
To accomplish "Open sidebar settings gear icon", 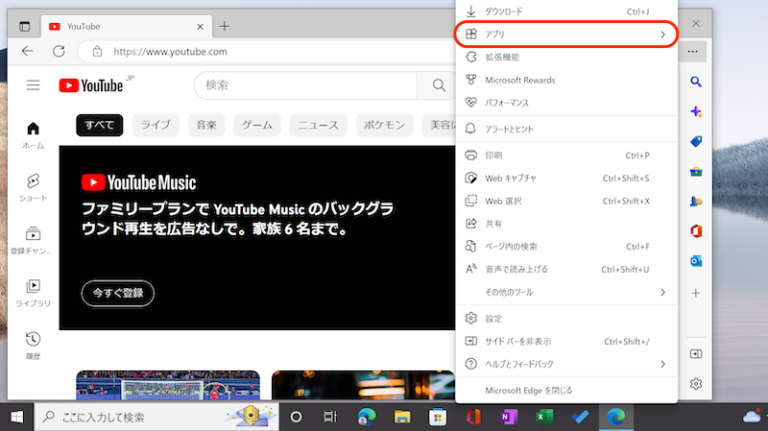I will (696, 383).
